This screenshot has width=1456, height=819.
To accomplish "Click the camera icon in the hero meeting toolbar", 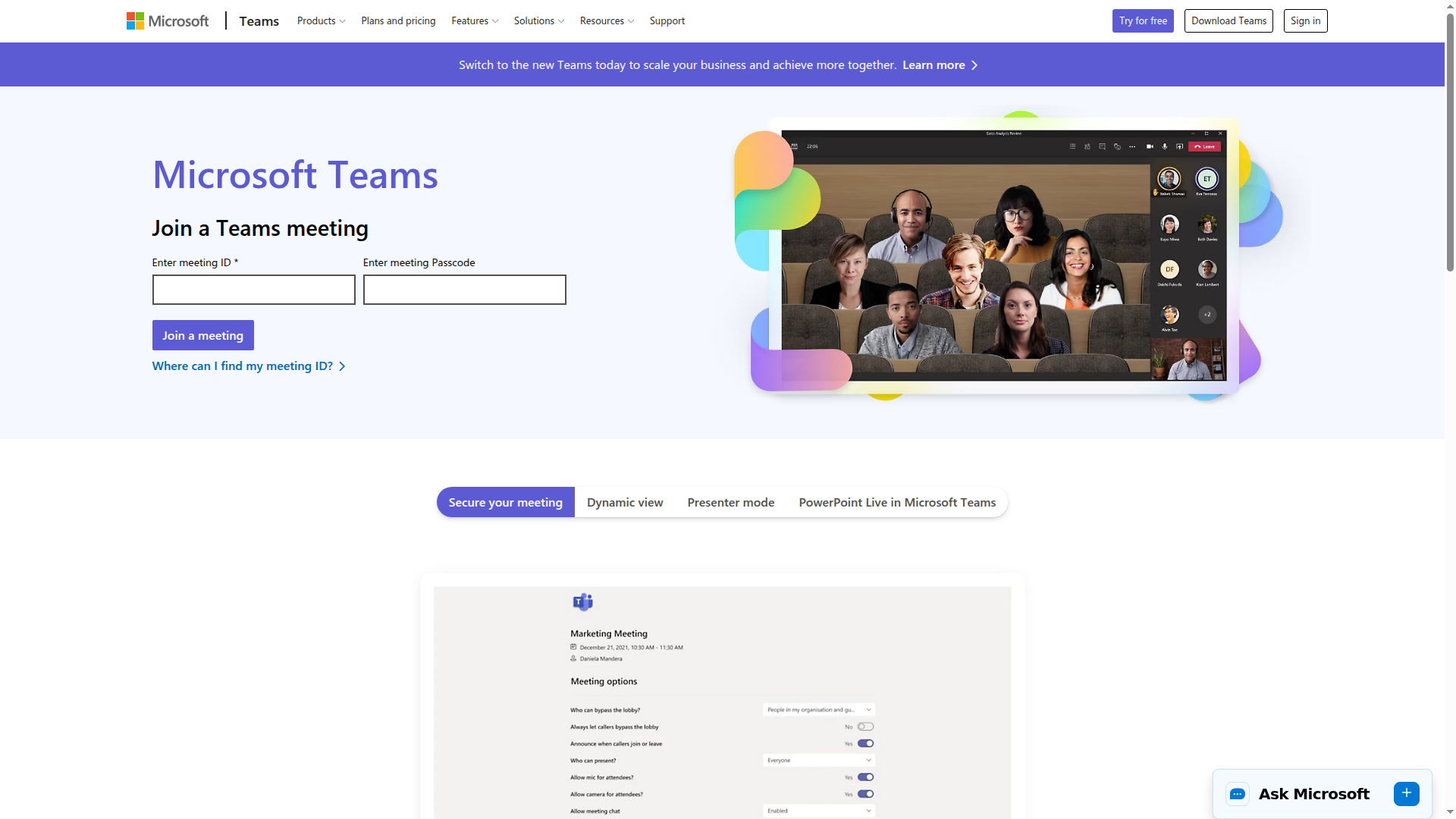I will (x=1150, y=146).
